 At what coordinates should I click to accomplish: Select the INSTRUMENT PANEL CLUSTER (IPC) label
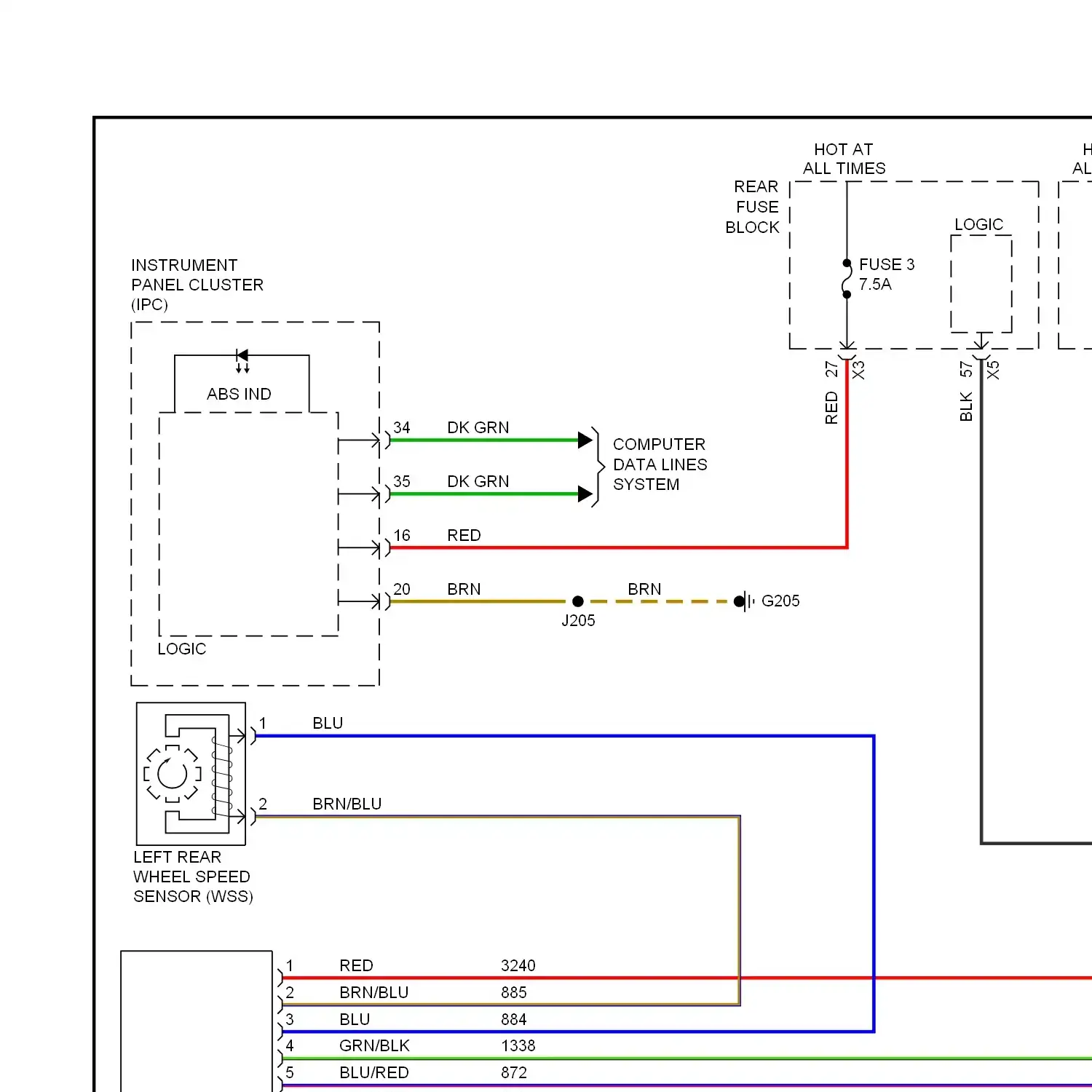point(197,285)
